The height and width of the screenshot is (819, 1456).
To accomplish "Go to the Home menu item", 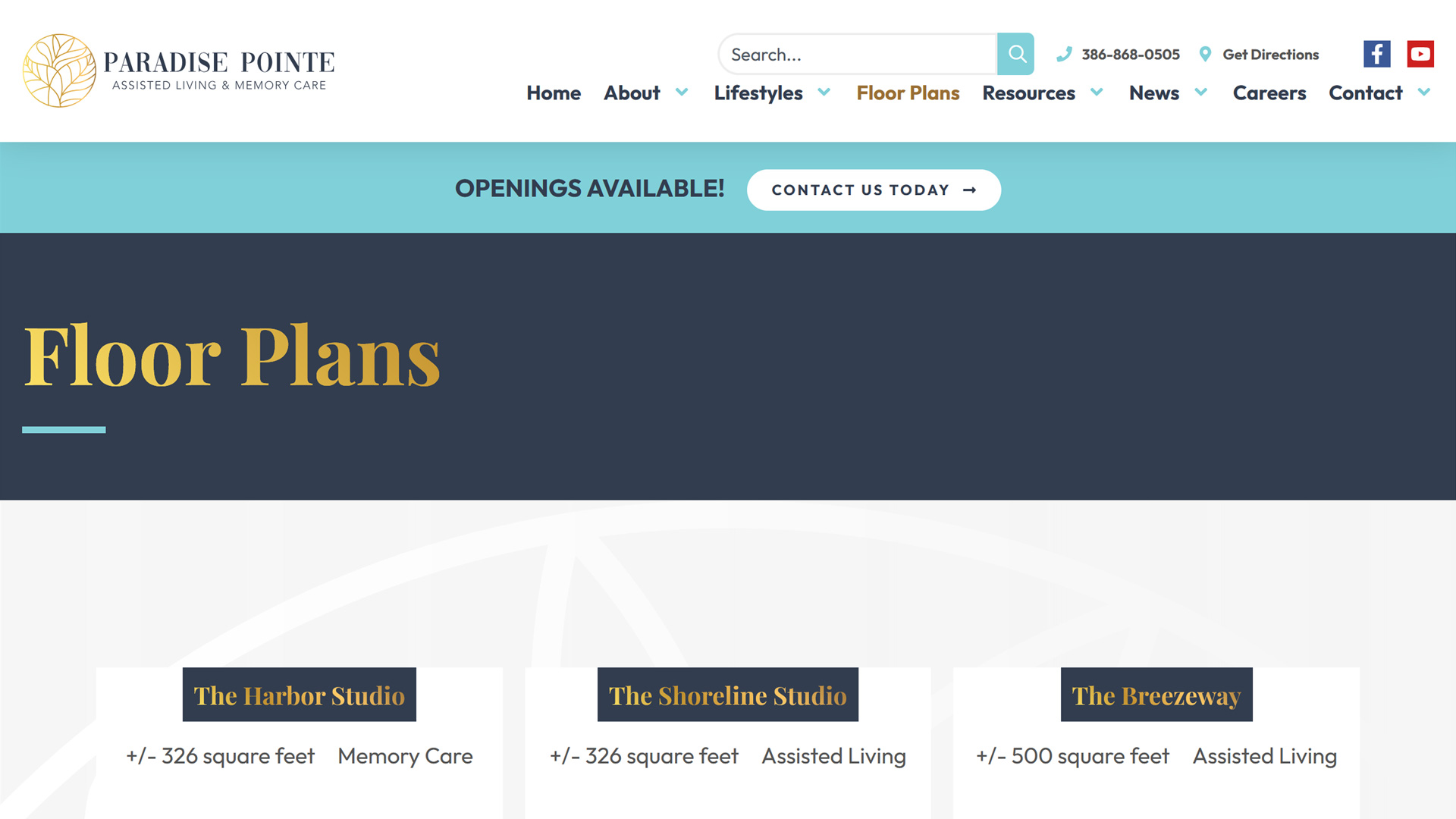I will (x=554, y=93).
